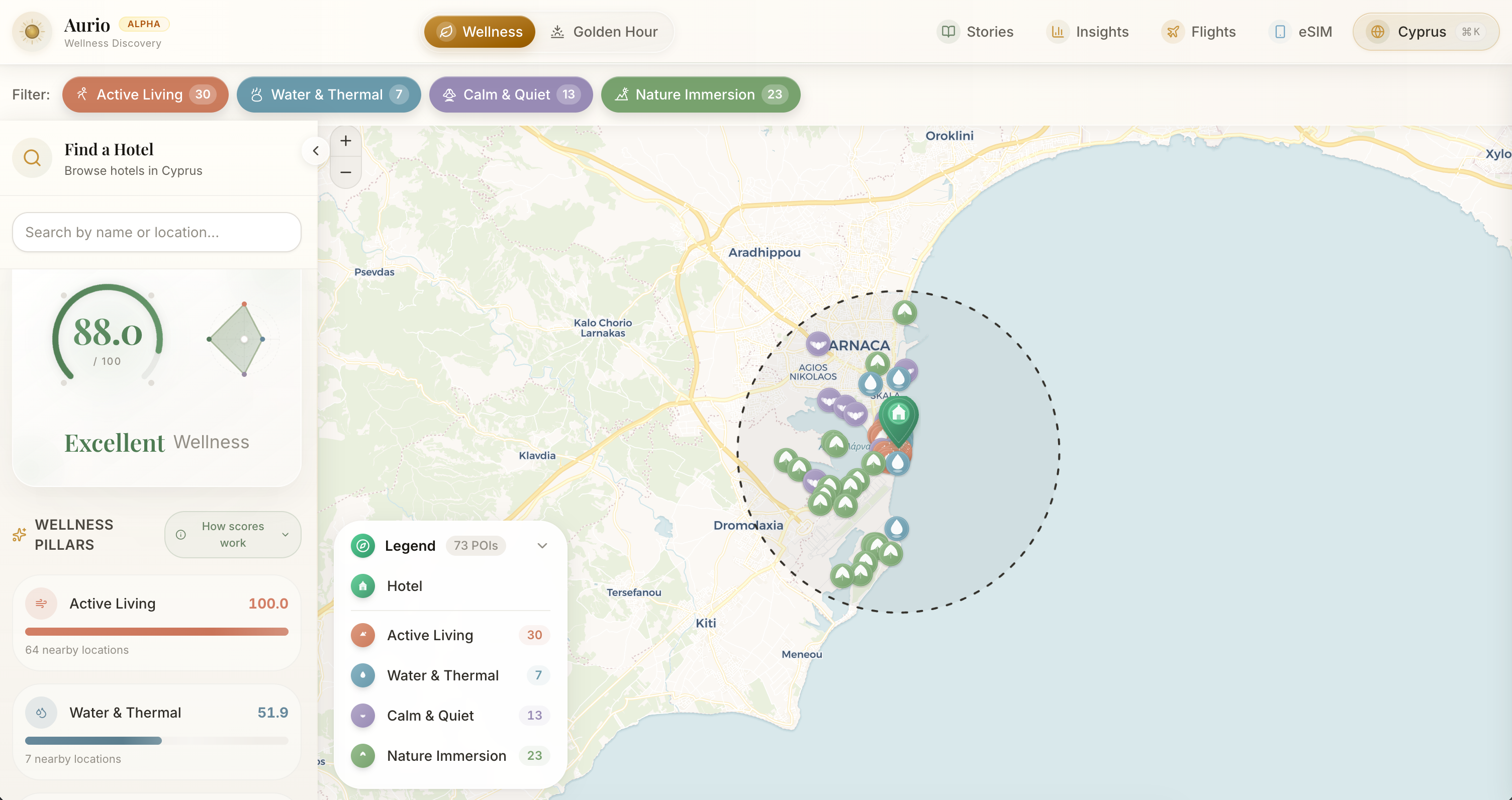This screenshot has height=800, width=1512.
Task: Collapse the Legend panel chevron
Action: (542, 545)
